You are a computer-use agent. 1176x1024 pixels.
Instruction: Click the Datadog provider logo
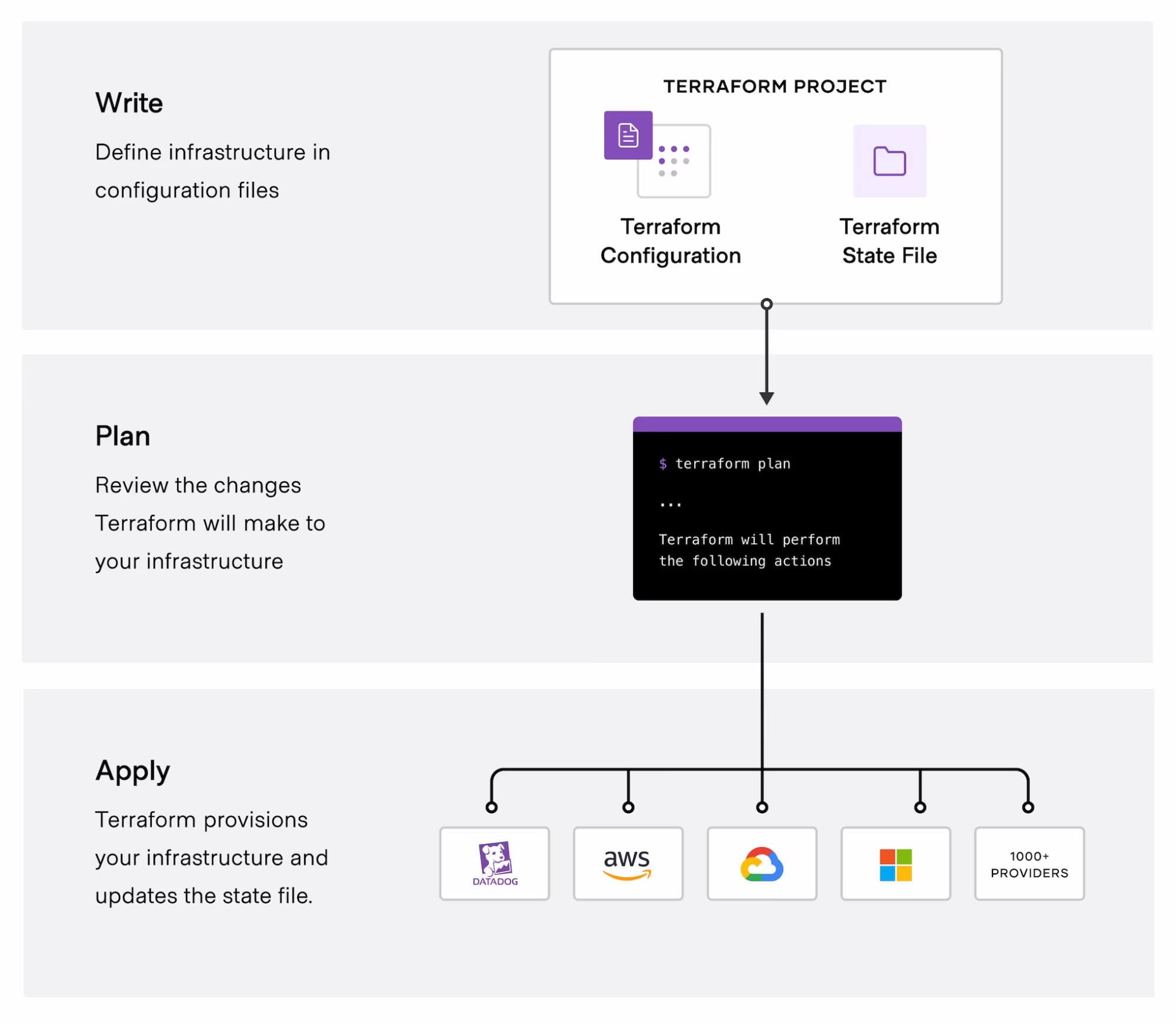[x=494, y=863]
